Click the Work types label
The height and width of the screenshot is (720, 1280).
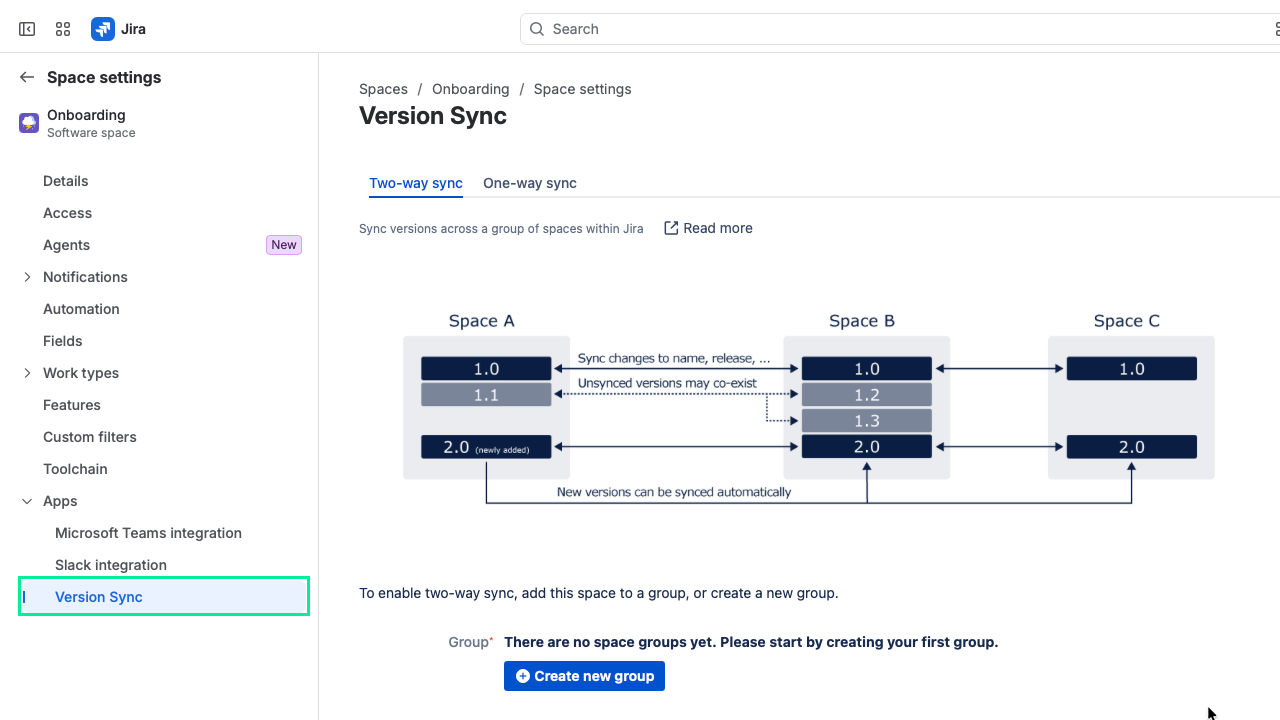[81, 373]
